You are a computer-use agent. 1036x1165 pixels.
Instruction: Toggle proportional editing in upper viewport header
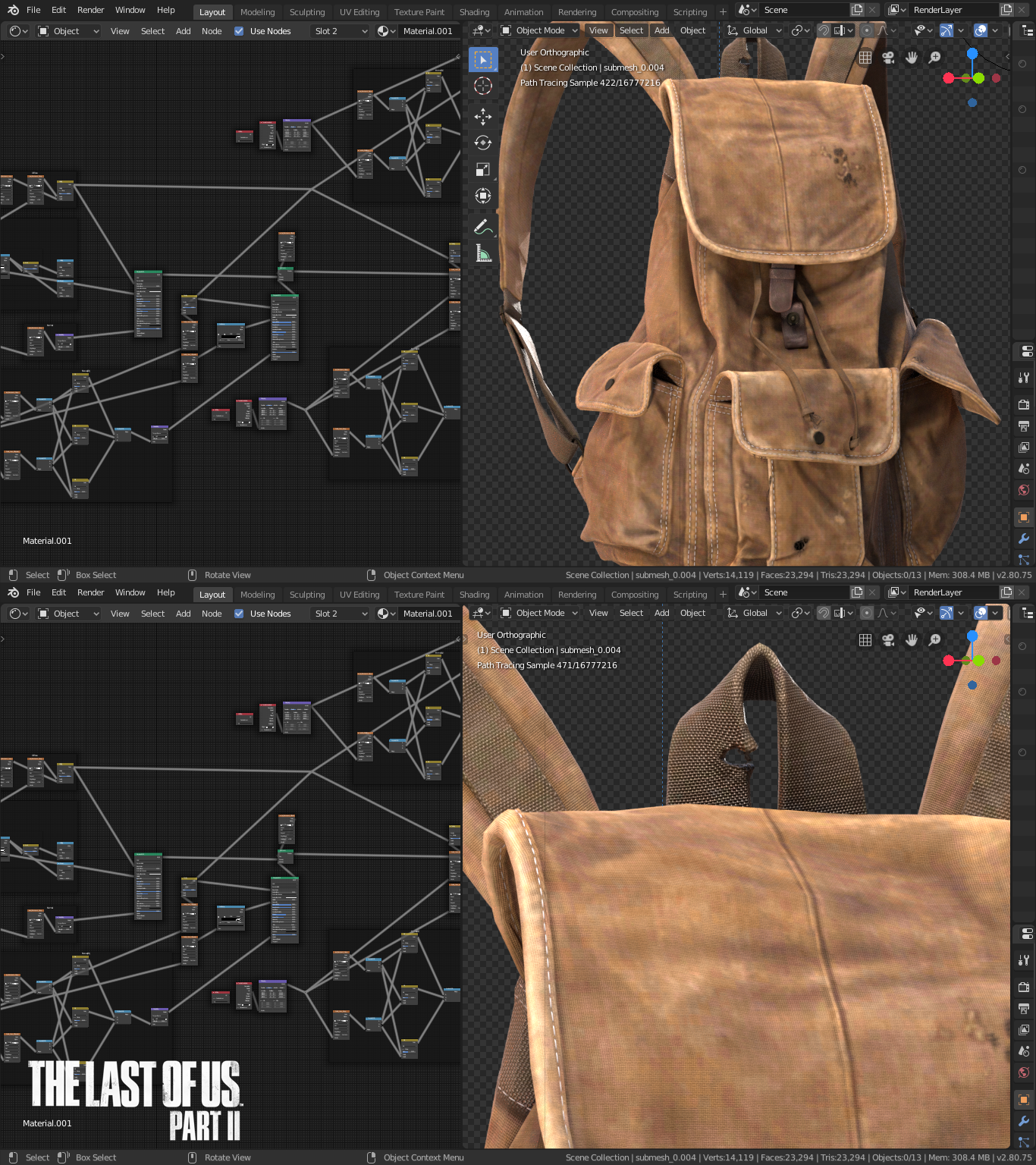pyautogui.click(x=867, y=30)
